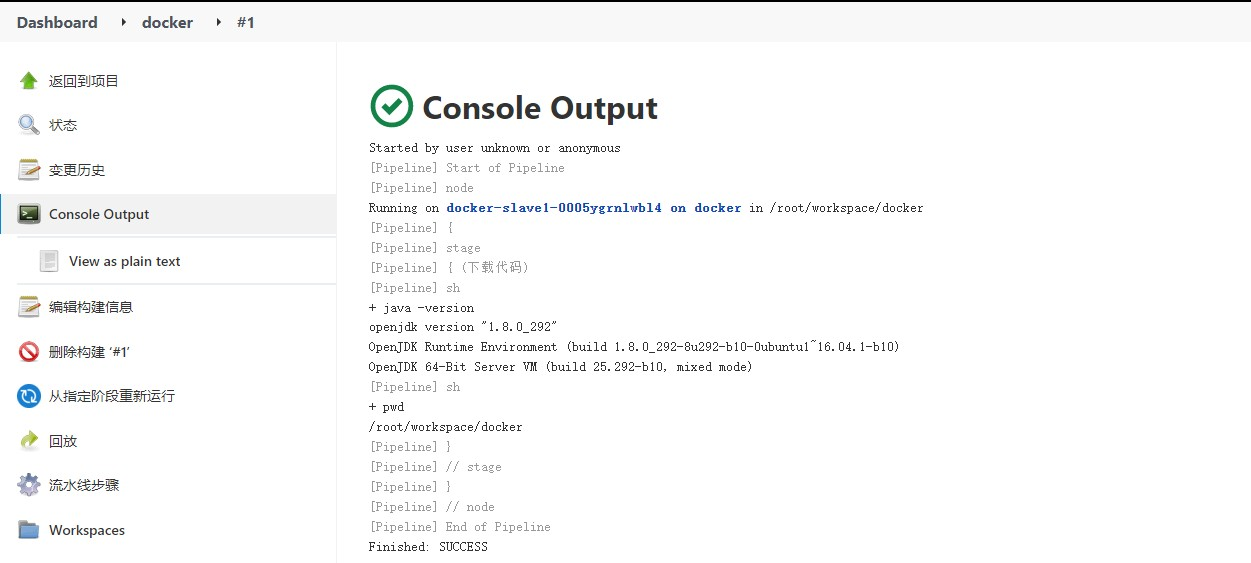
Task: Expand the Dashboard breadcrumb arrow
Action: tap(123, 22)
